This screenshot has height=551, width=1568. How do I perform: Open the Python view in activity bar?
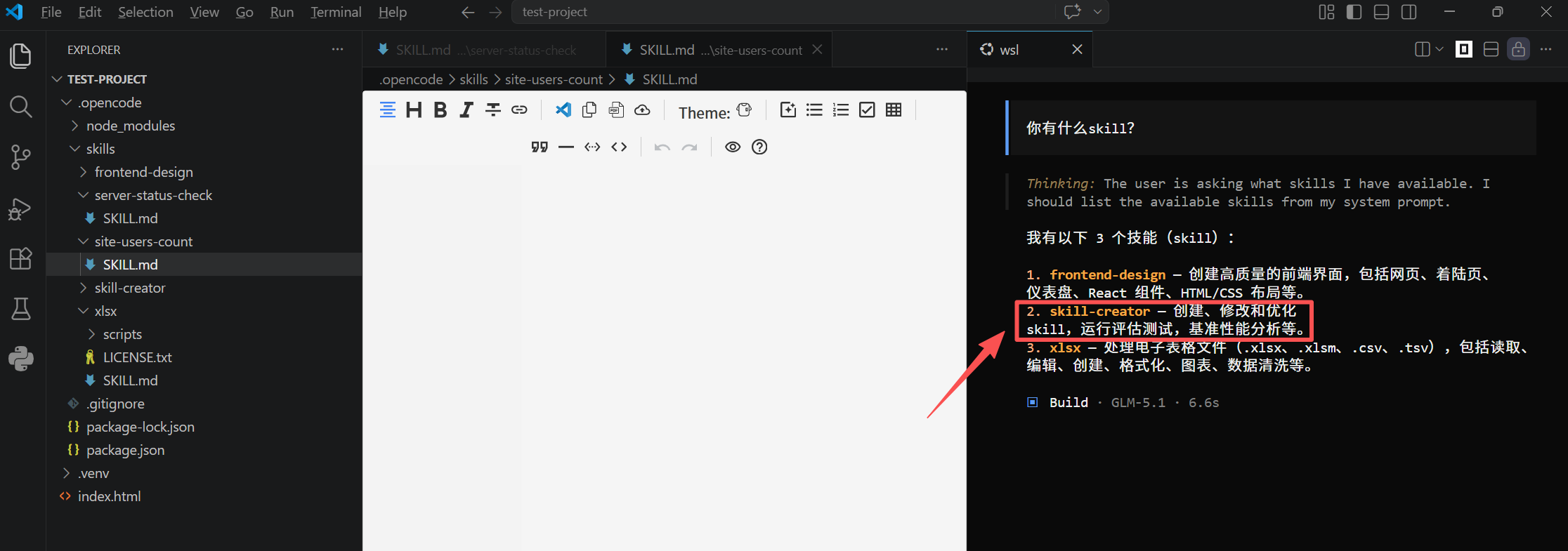[x=21, y=359]
